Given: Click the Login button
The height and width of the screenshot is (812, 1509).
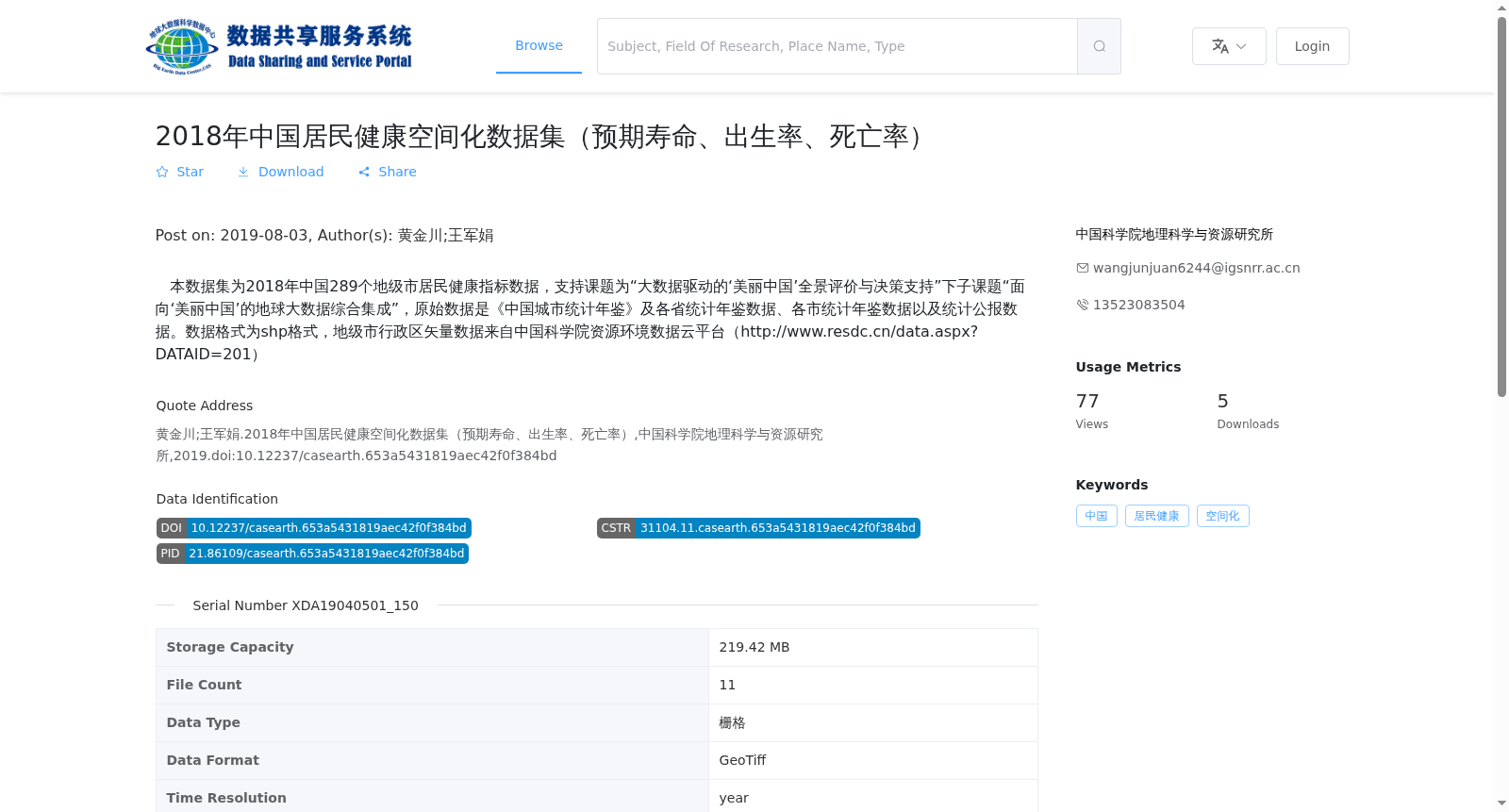Looking at the screenshot, I should [x=1312, y=46].
